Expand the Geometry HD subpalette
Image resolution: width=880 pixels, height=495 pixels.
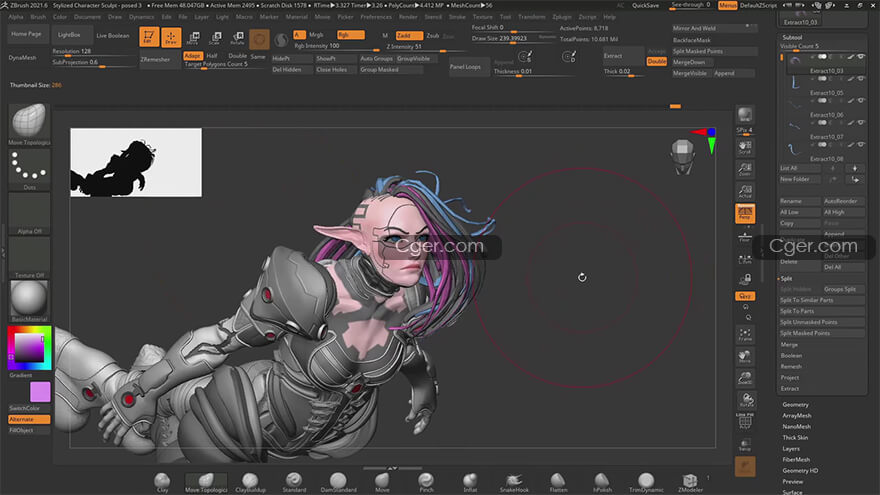[x=800, y=471]
